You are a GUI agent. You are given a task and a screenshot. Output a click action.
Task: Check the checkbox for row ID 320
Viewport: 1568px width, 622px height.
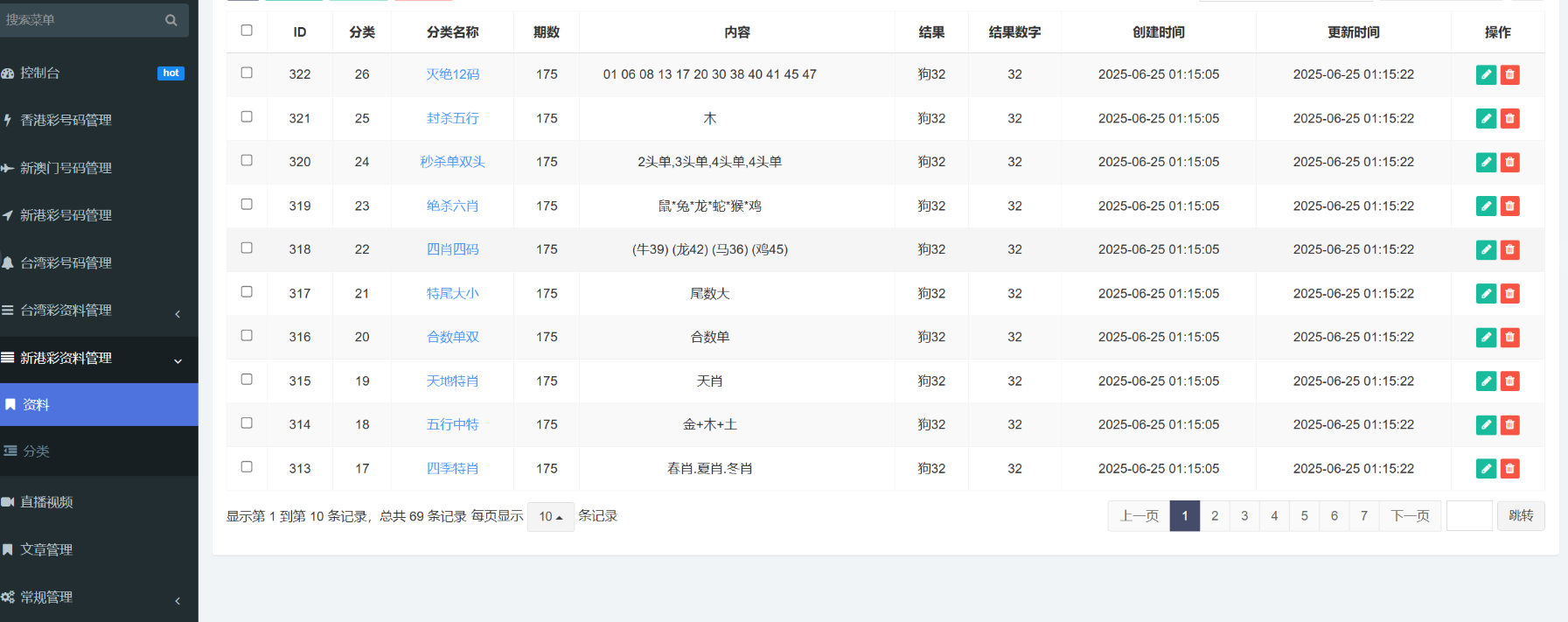click(247, 160)
